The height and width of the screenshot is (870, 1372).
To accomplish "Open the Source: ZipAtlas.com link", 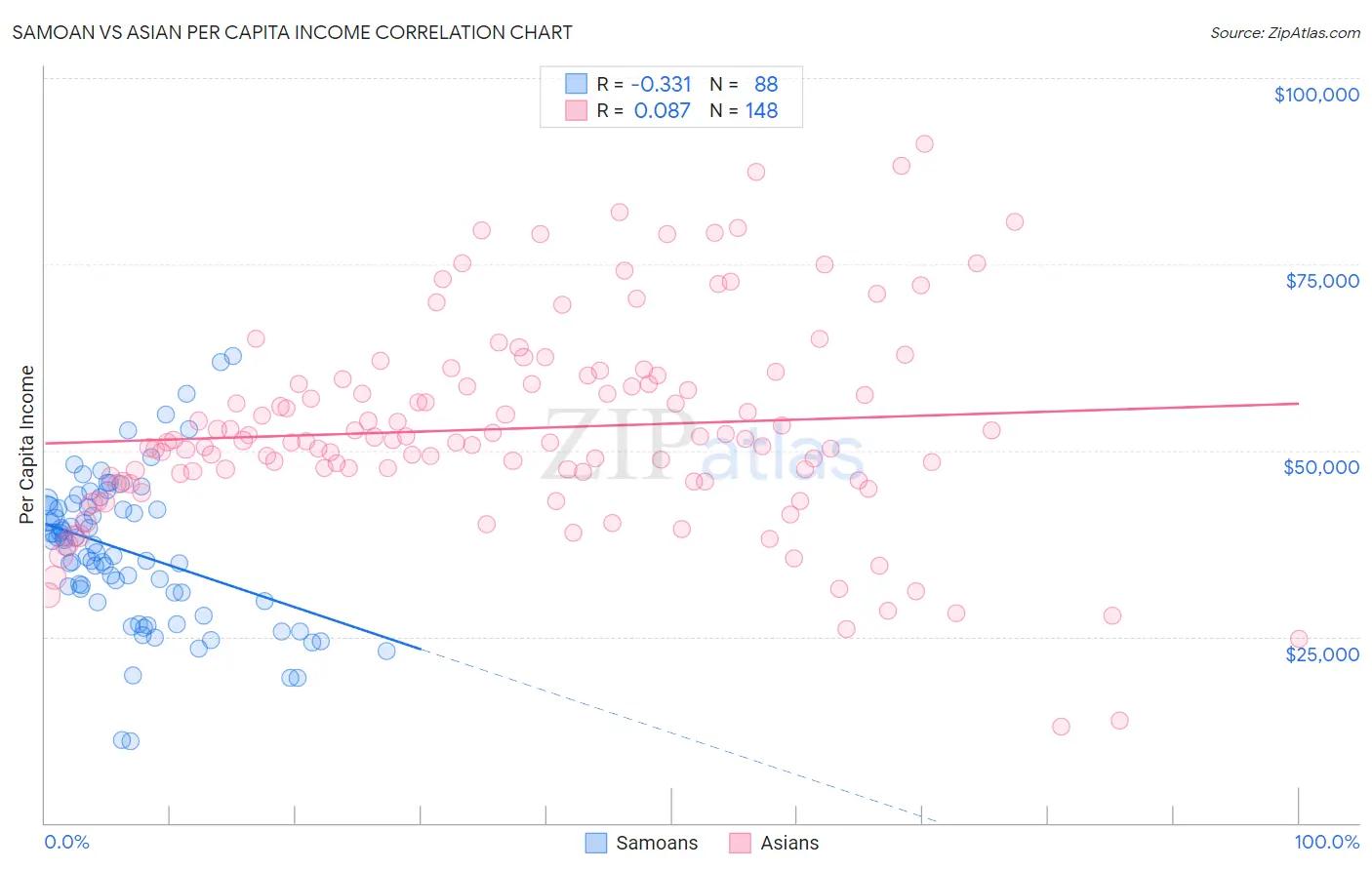I will 1284,33.
